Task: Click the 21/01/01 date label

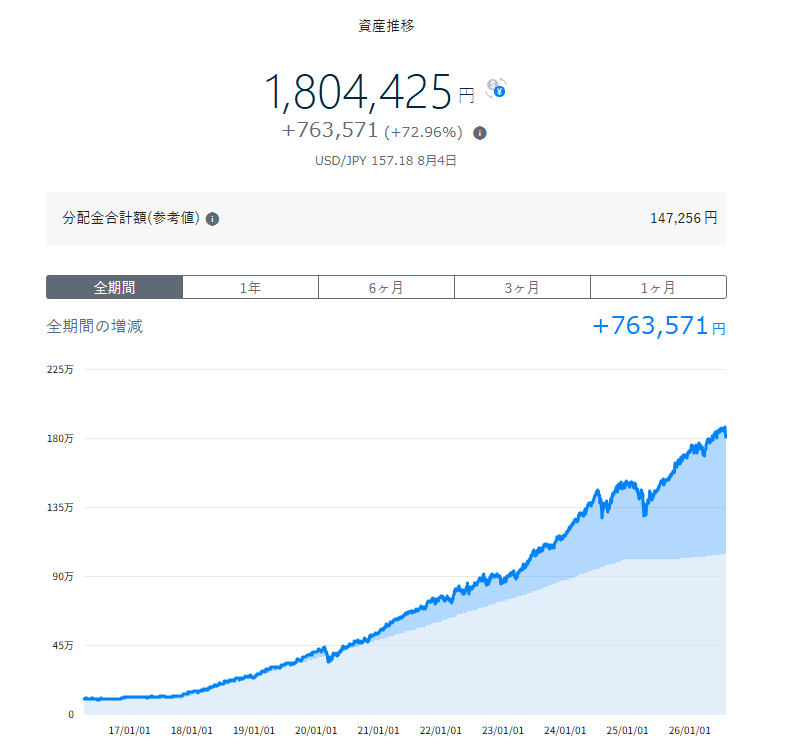Action: click(x=378, y=730)
